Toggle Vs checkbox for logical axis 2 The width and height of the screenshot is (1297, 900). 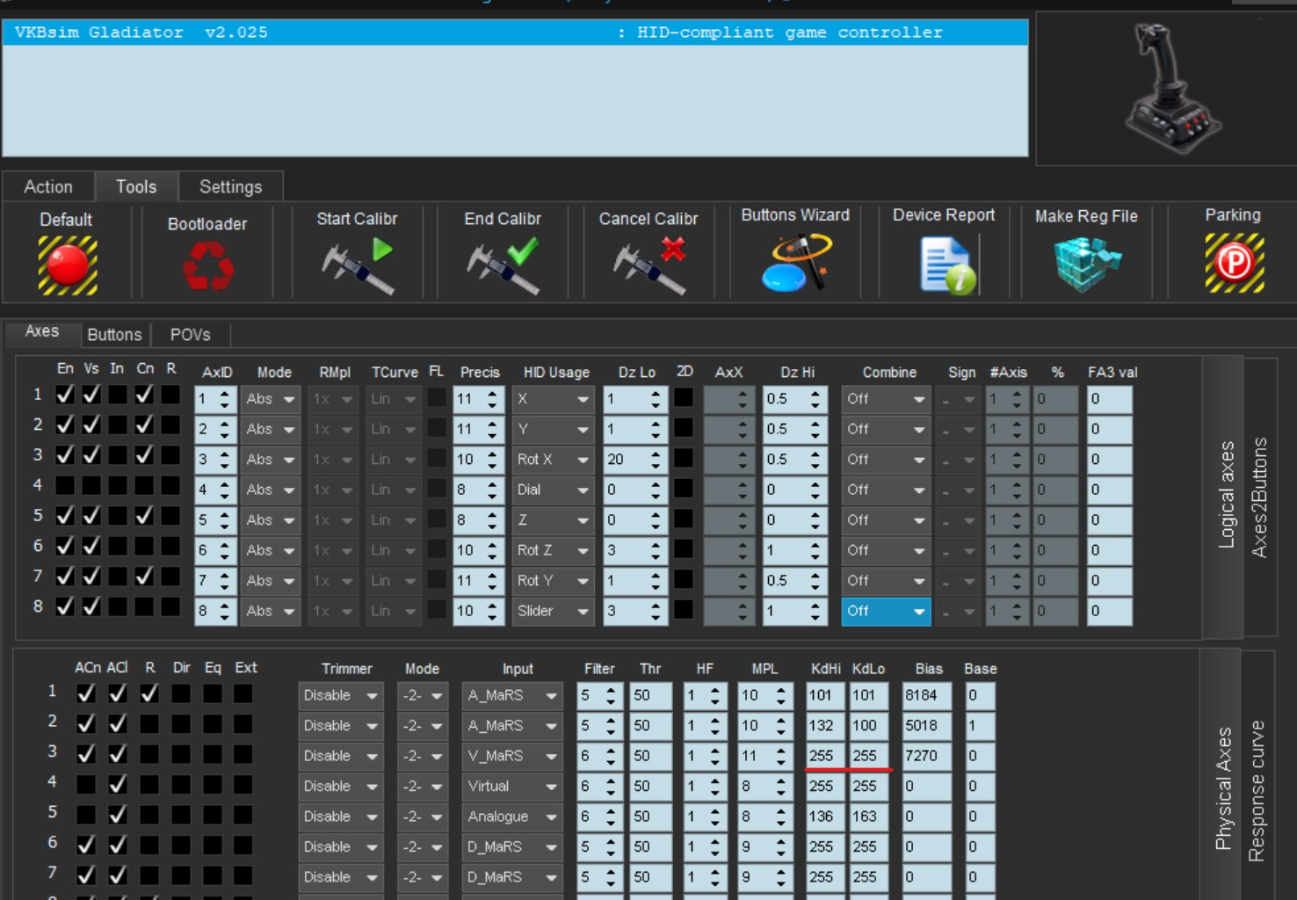[91, 425]
